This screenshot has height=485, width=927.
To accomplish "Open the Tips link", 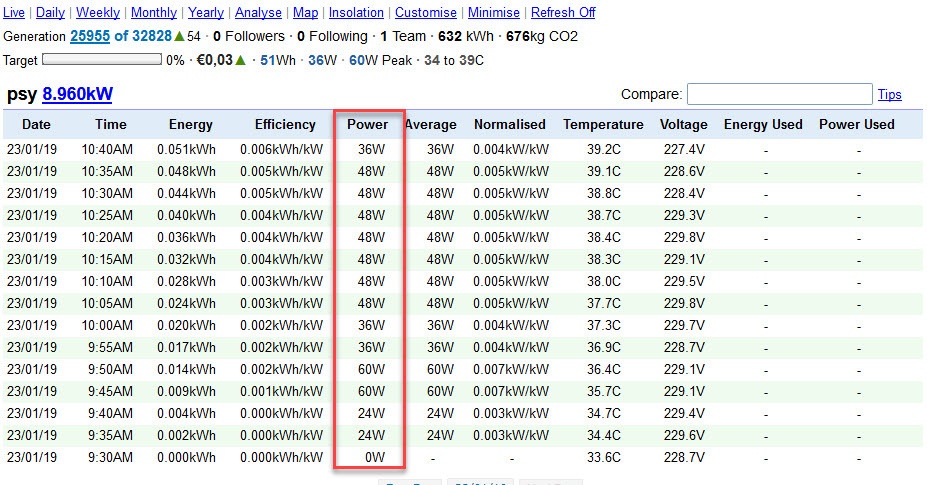I will point(889,95).
